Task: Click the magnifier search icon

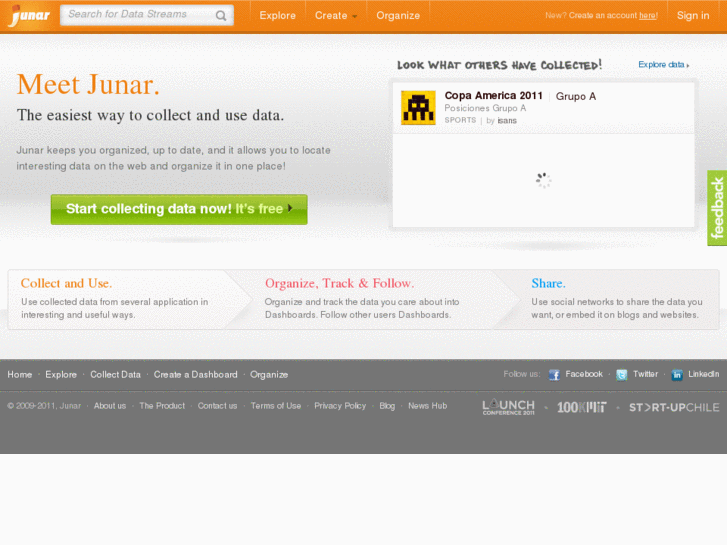Action: click(x=221, y=16)
